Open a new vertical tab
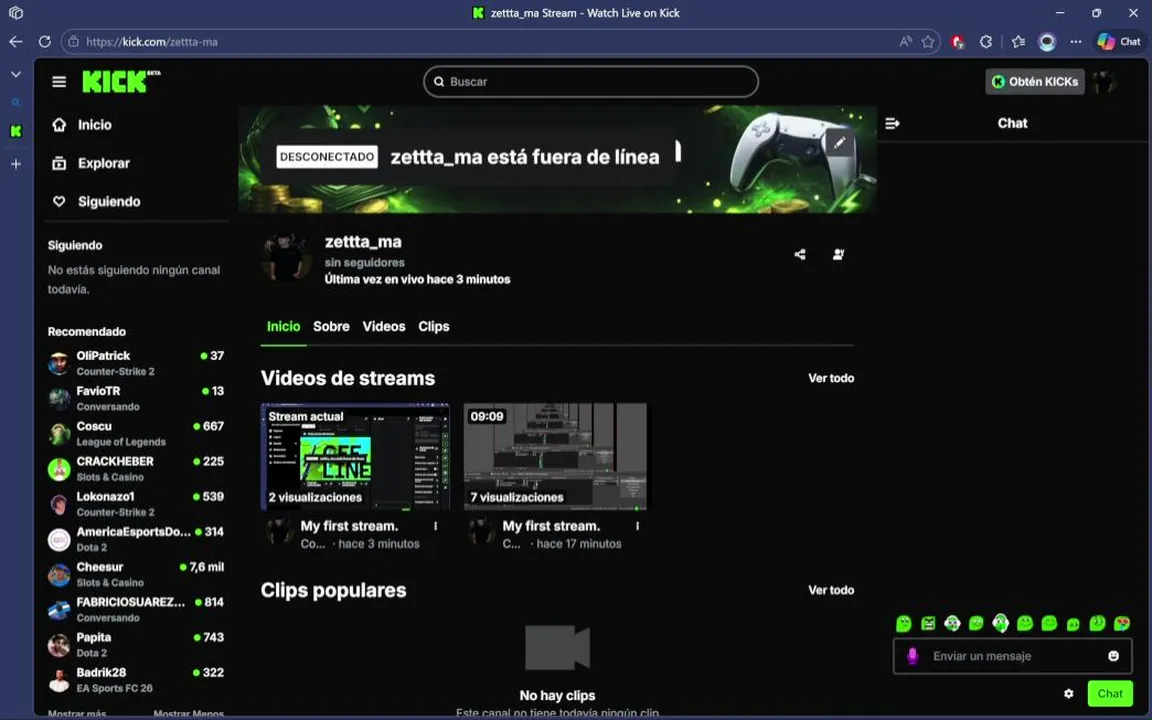The image size is (1152, 720). (x=15, y=164)
